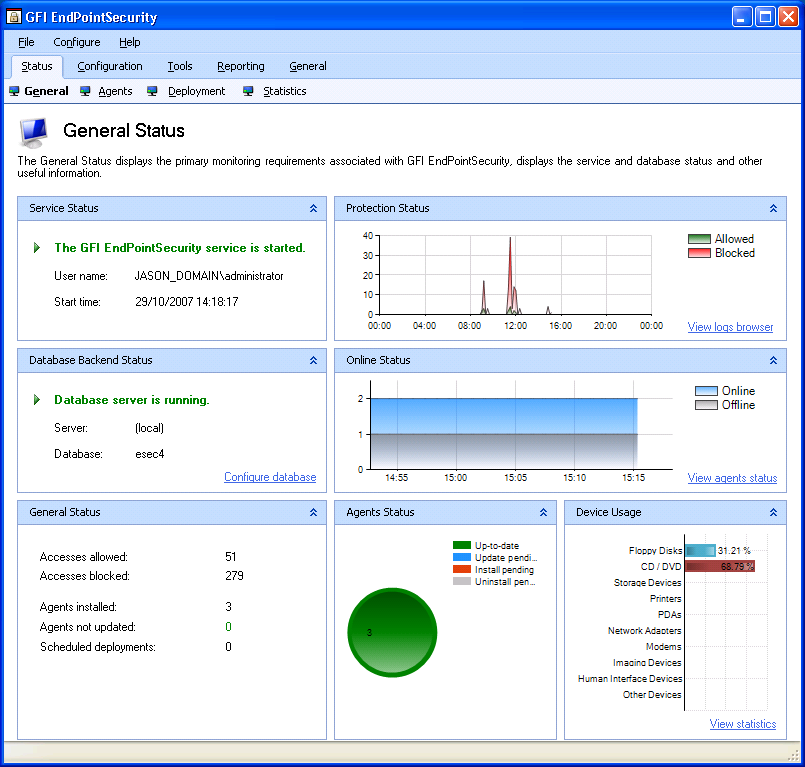Open the Configure menu
The height and width of the screenshot is (767, 805).
point(77,42)
